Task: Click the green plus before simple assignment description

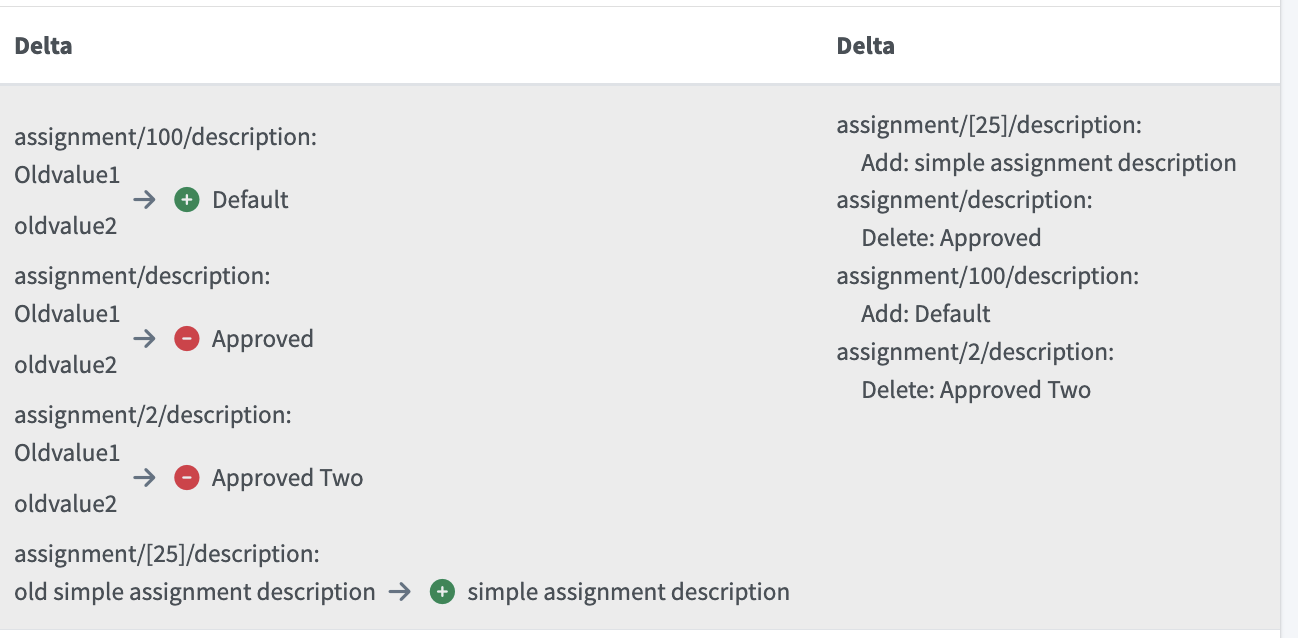Action: 441,591
